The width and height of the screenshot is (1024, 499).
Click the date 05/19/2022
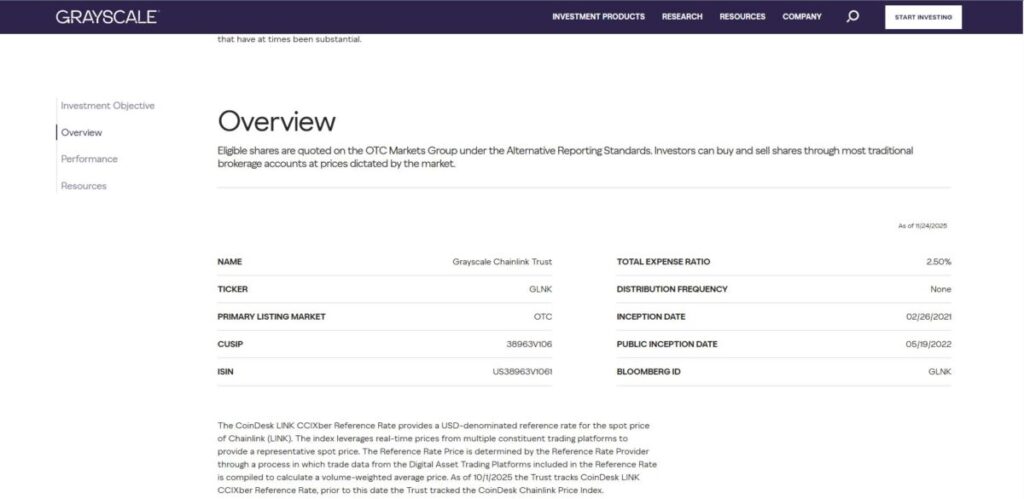929,344
